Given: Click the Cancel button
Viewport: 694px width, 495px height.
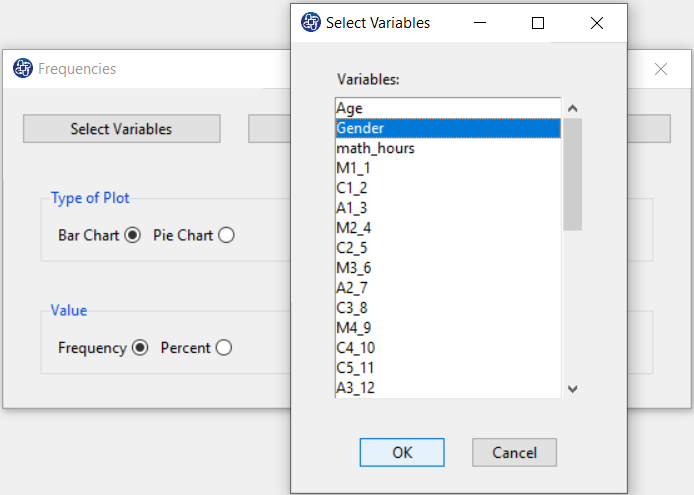Looking at the screenshot, I should 514,452.
